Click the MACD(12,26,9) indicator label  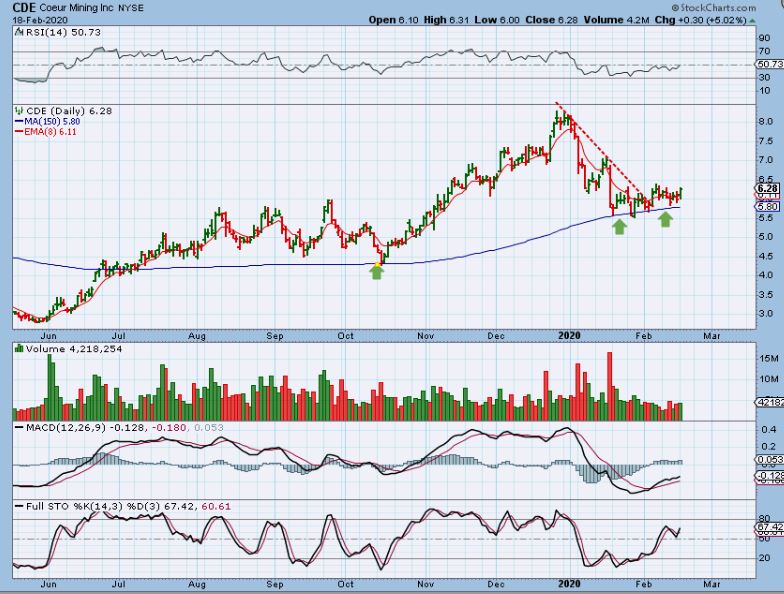66,428
